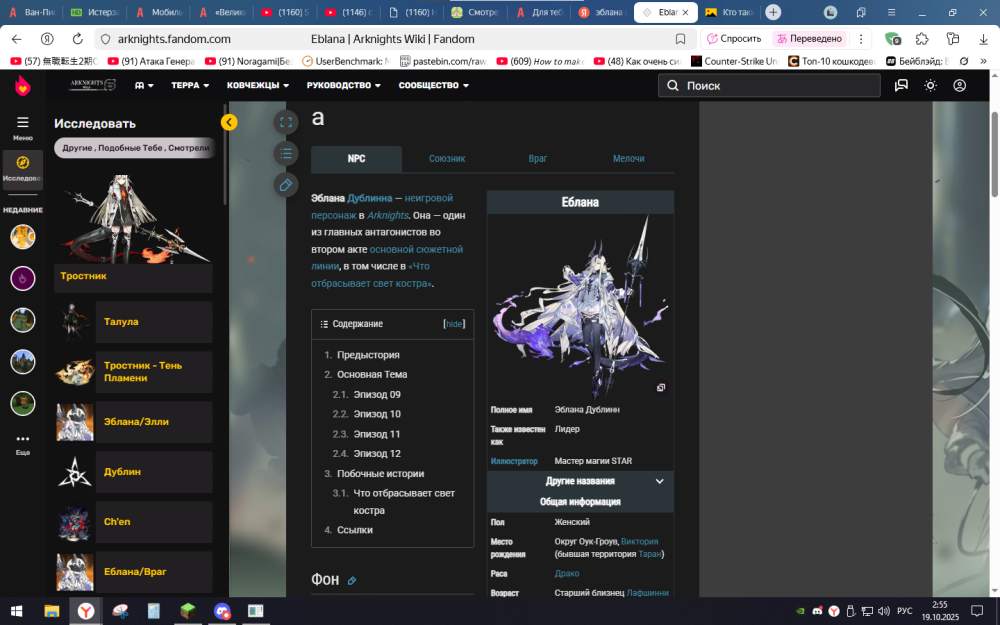Expand the ТЕРРА navigation dropdown

(190, 85)
